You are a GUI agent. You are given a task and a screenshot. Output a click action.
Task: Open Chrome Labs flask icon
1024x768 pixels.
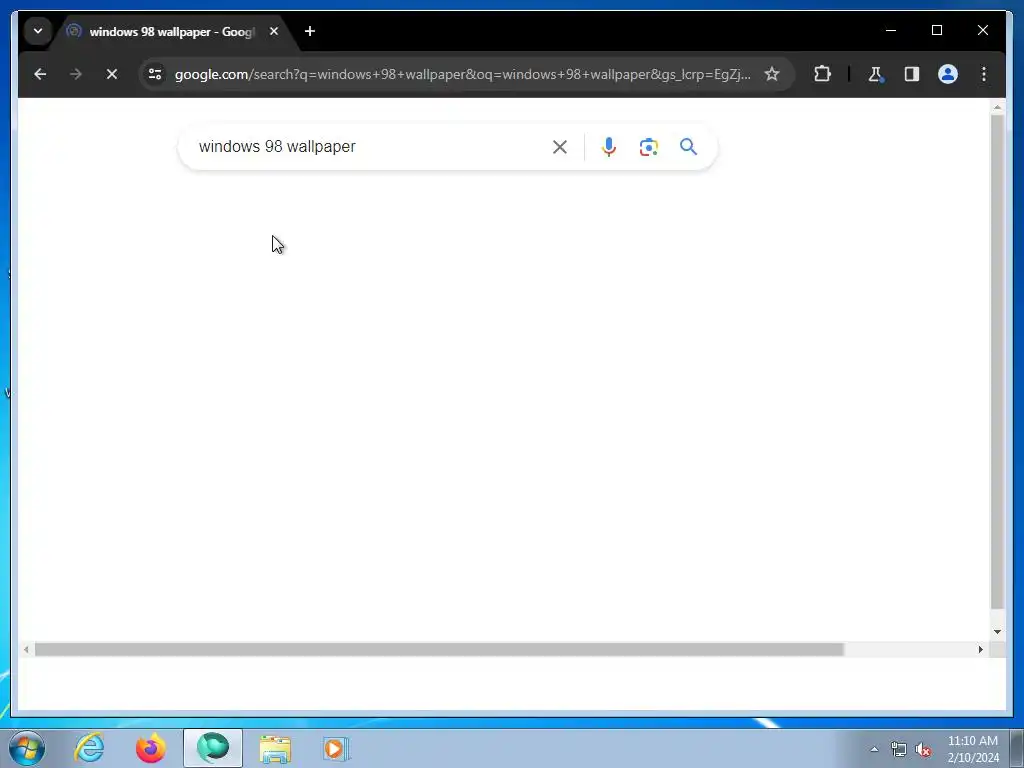point(875,74)
